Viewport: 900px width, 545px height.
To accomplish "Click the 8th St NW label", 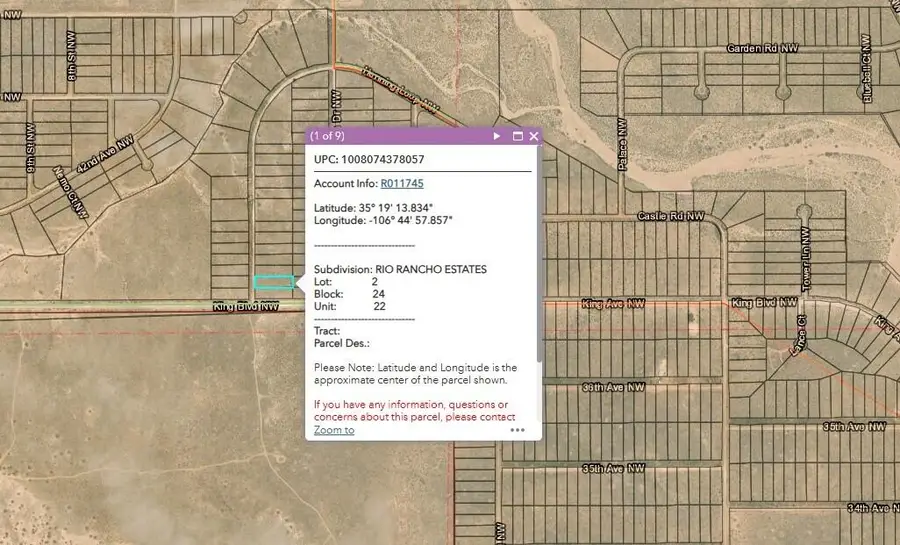I will click(71, 56).
